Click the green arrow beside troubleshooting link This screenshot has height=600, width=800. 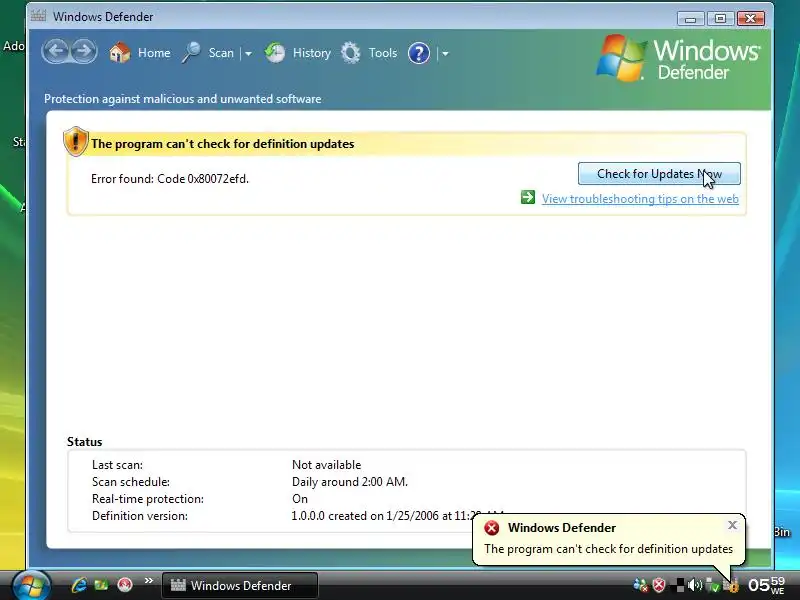tap(528, 197)
